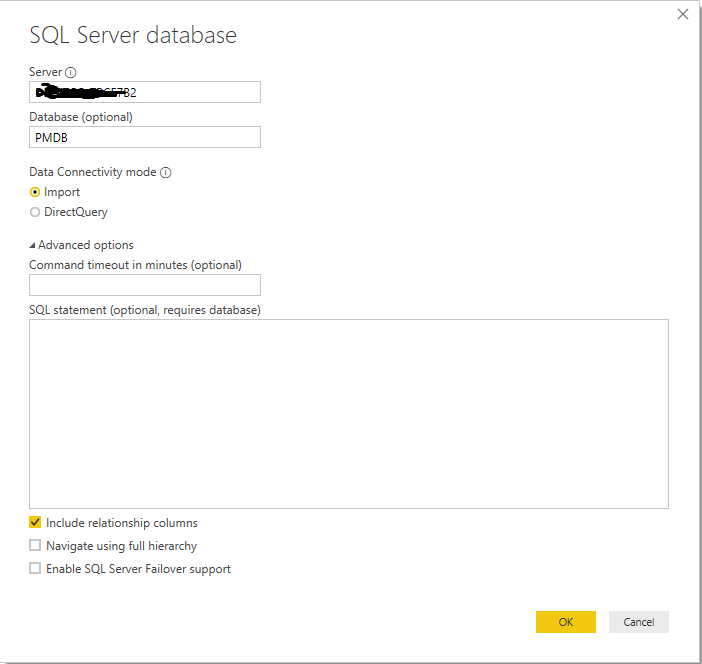The width and height of the screenshot is (702, 664).
Task: Click the SQL statement (optional) label
Action: [x=145, y=310]
